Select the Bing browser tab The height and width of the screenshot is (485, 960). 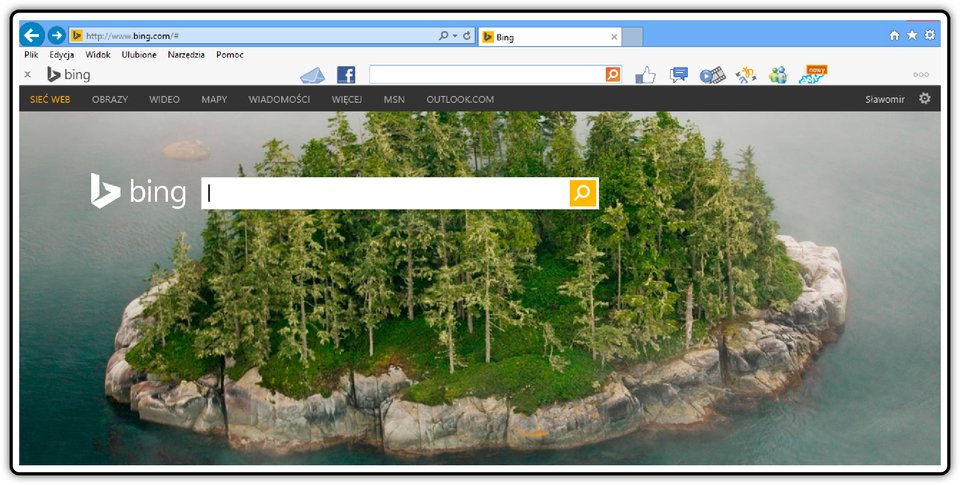point(550,37)
